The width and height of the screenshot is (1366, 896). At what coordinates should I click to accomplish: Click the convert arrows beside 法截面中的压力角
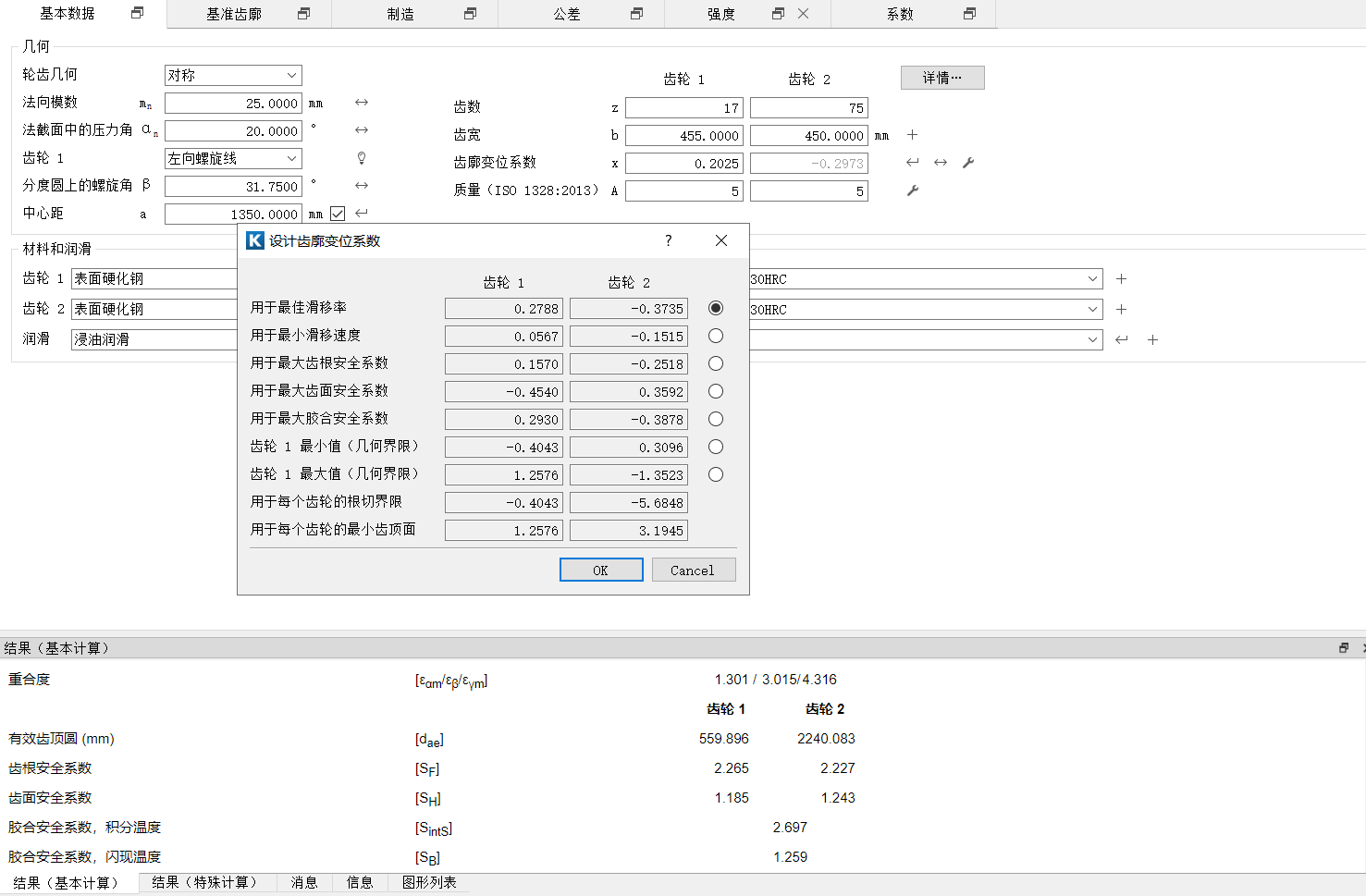pyautogui.click(x=362, y=130)
